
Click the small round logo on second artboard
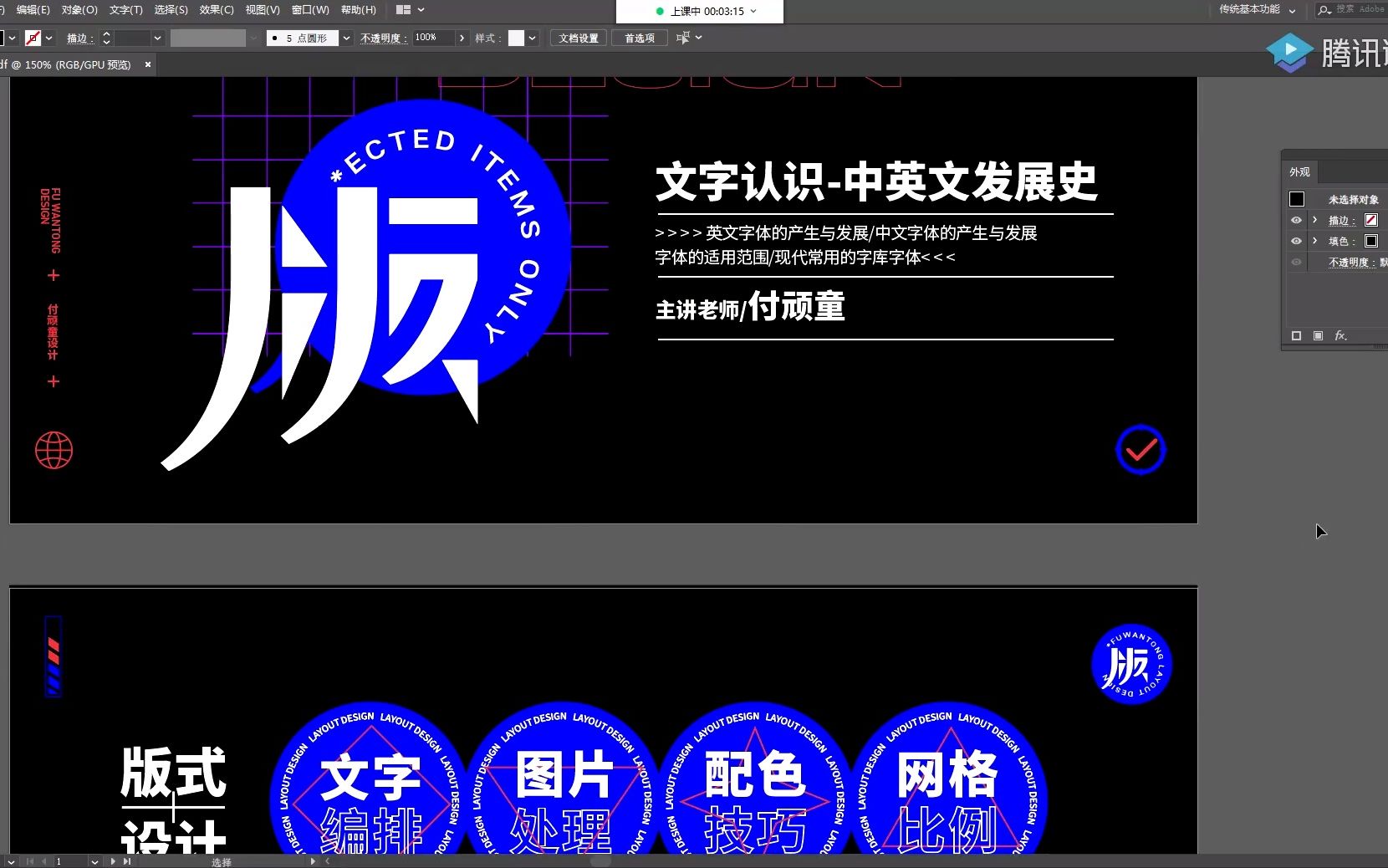pyautogui.click(x=1131, y=664)
